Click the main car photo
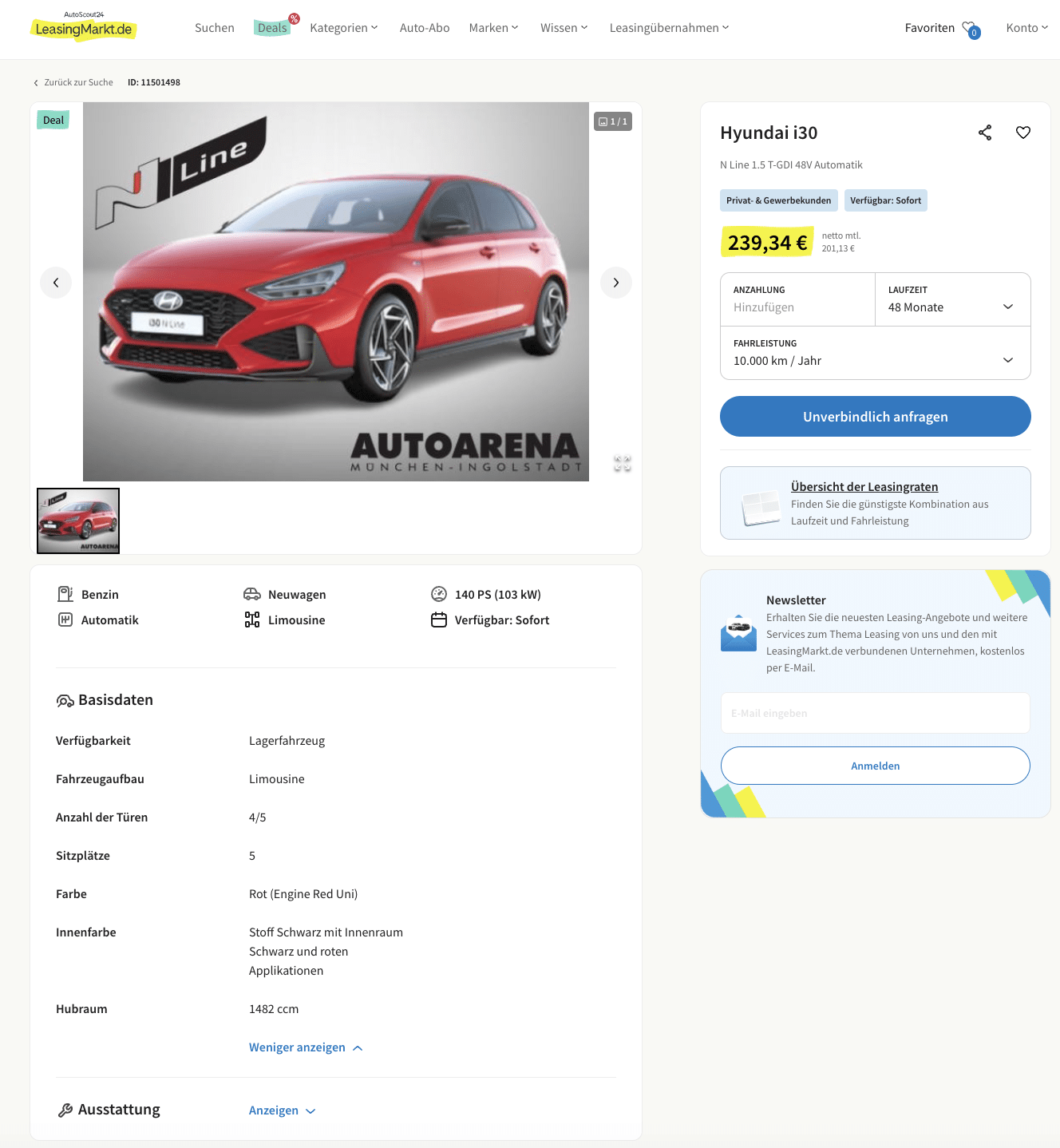 (336, 291)
